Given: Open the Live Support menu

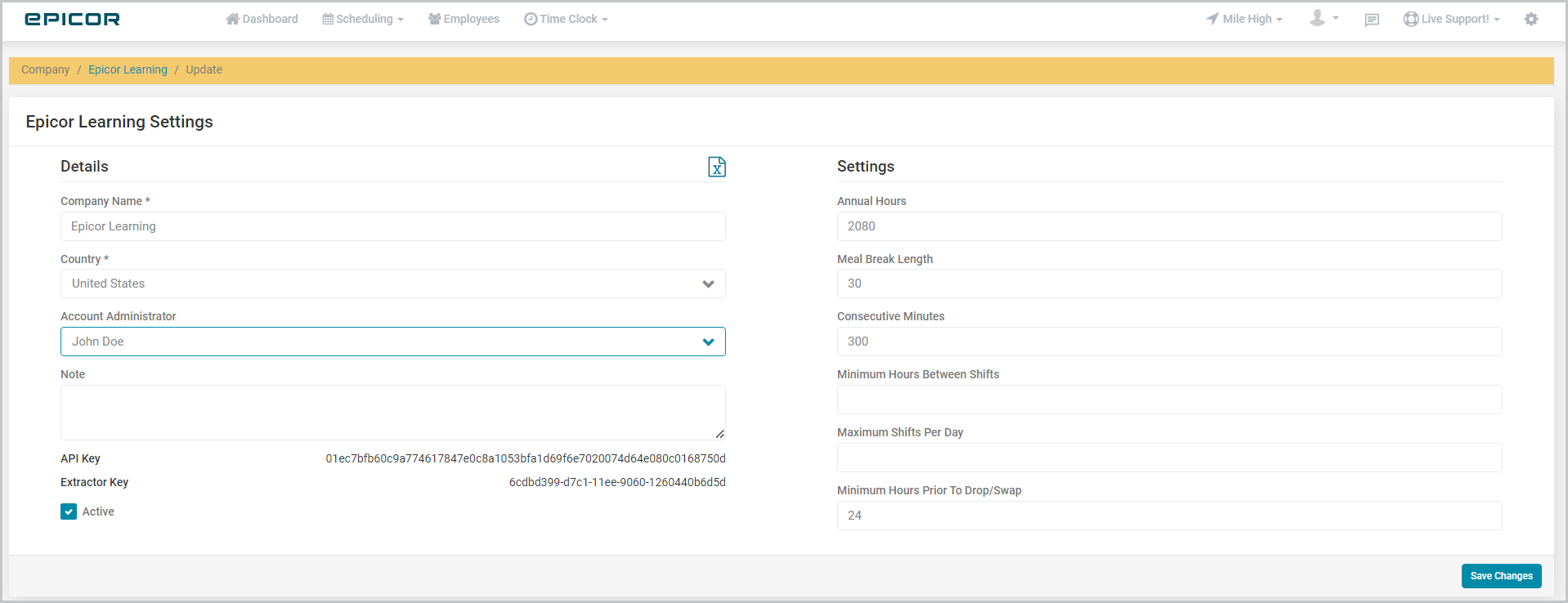Looking at the screenshot, I should click(x=1451, y=19).
